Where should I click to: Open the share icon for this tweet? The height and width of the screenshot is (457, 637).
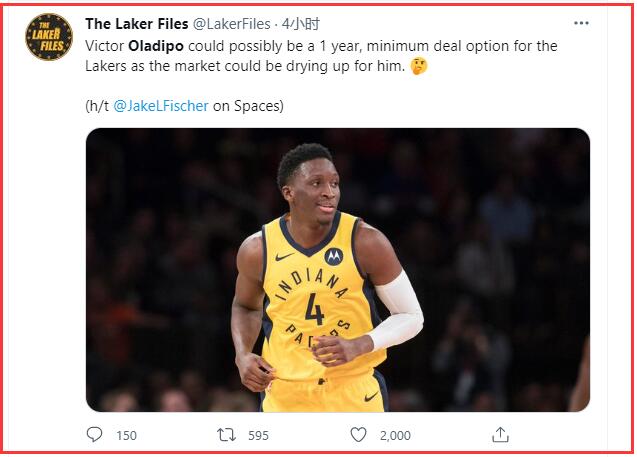point(501,435)
